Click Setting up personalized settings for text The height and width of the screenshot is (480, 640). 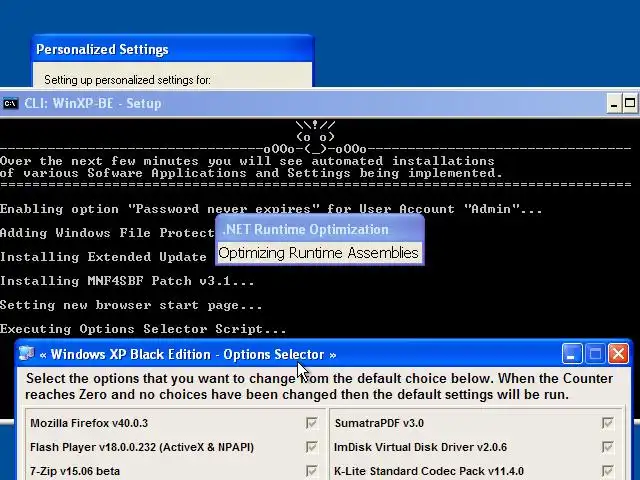pos(127,80)
